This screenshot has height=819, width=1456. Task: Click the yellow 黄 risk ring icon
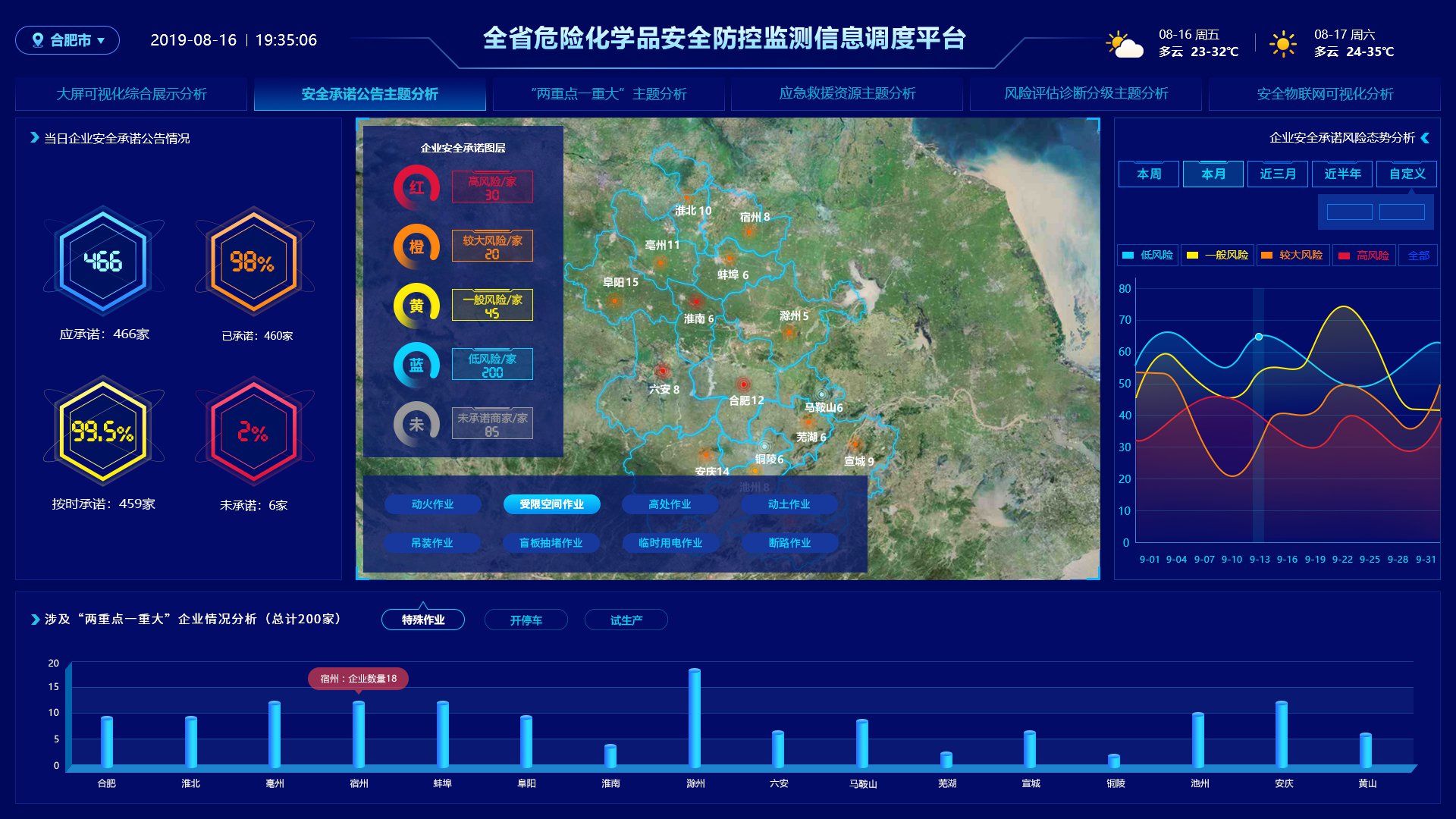[x=416, y=306]
